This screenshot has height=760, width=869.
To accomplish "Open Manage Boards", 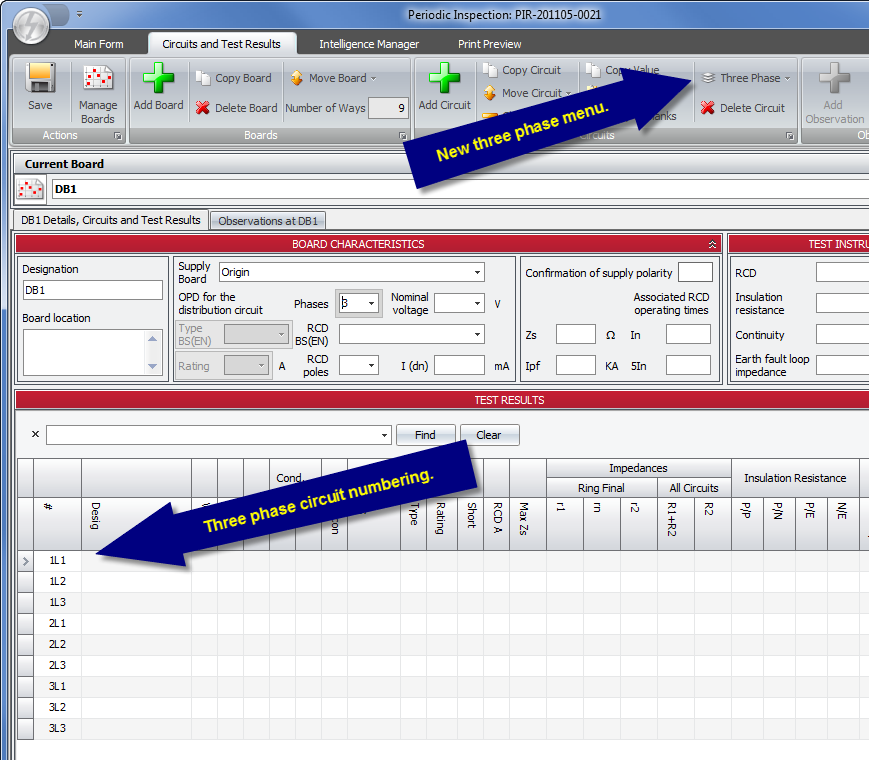I will (x=97, y=80).
